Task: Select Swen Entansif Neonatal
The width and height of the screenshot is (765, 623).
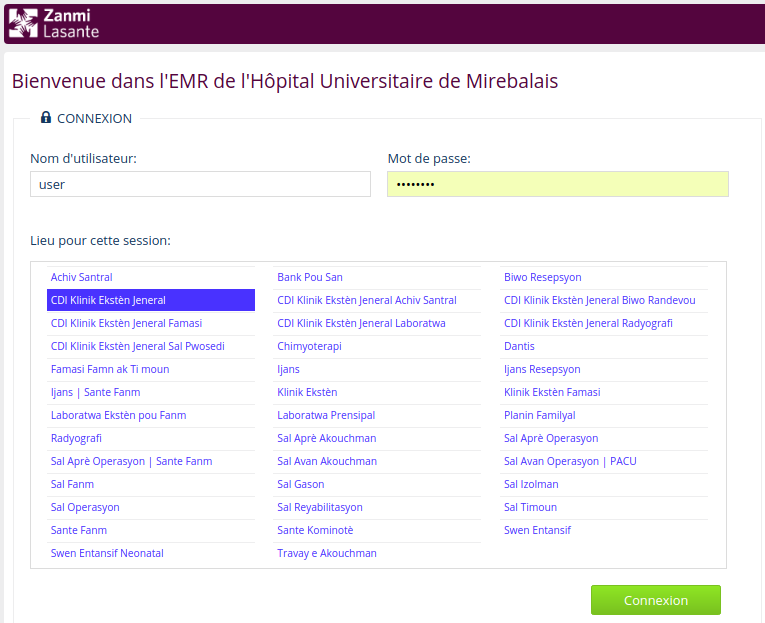Action: click(151, 553)
